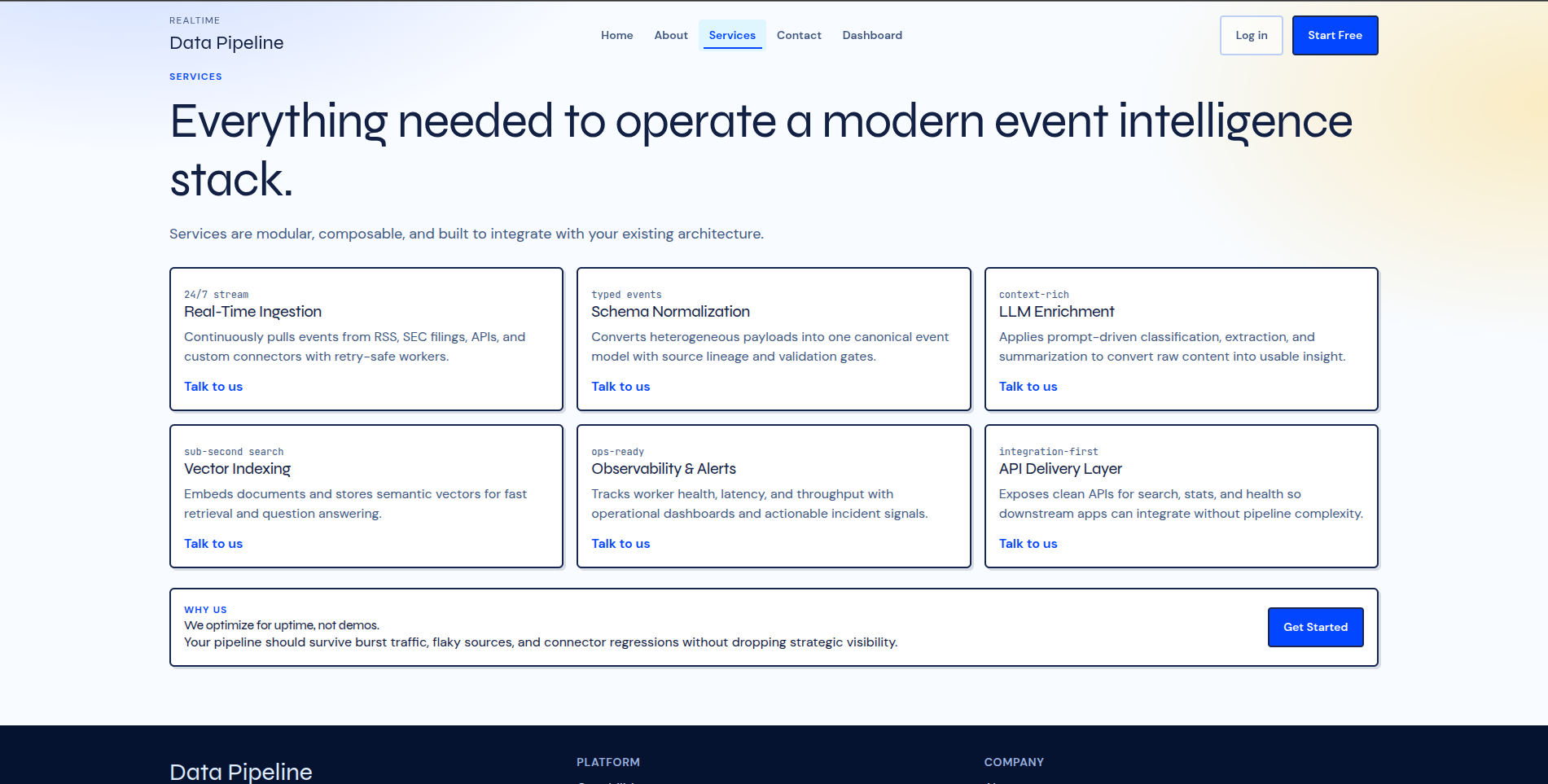The height and width of the screenshot is (784, 1548).
Task: Click the footer Data Pipeline logo
Action: click(241, 771)
